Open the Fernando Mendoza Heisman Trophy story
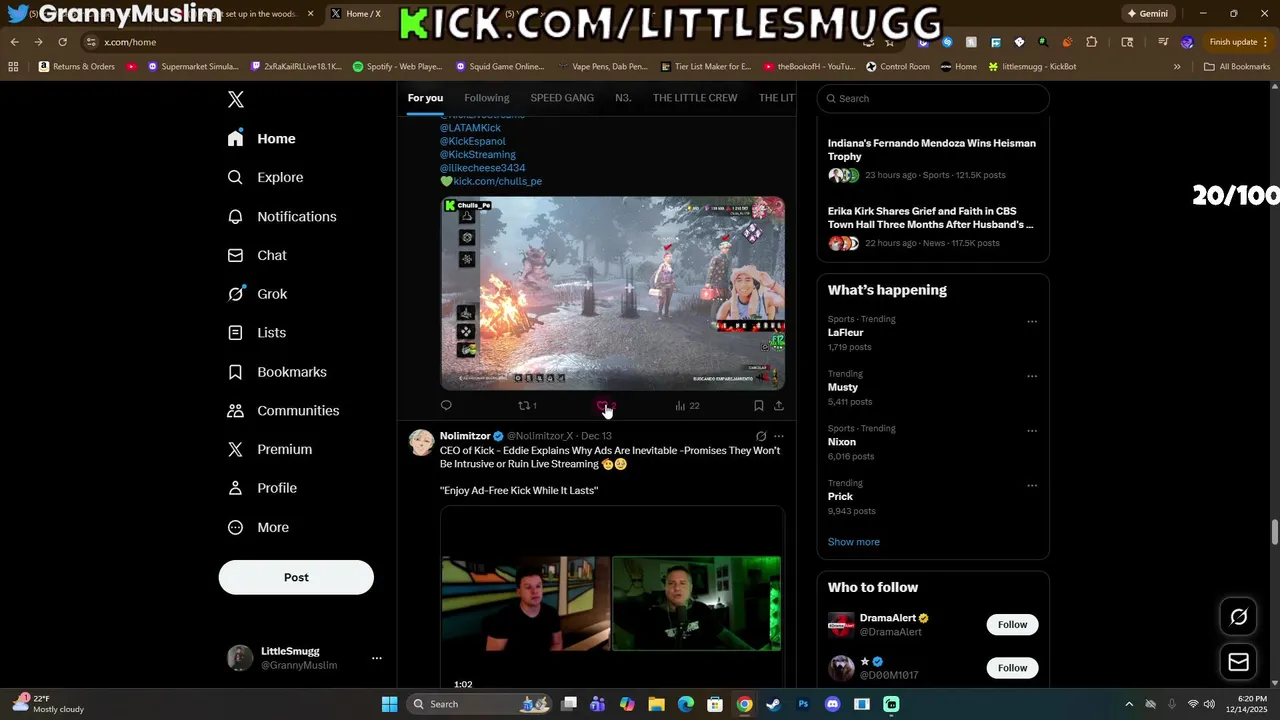Image resolution: width=1280 pixels, height=720 pixels. click(x=932, y=150)
